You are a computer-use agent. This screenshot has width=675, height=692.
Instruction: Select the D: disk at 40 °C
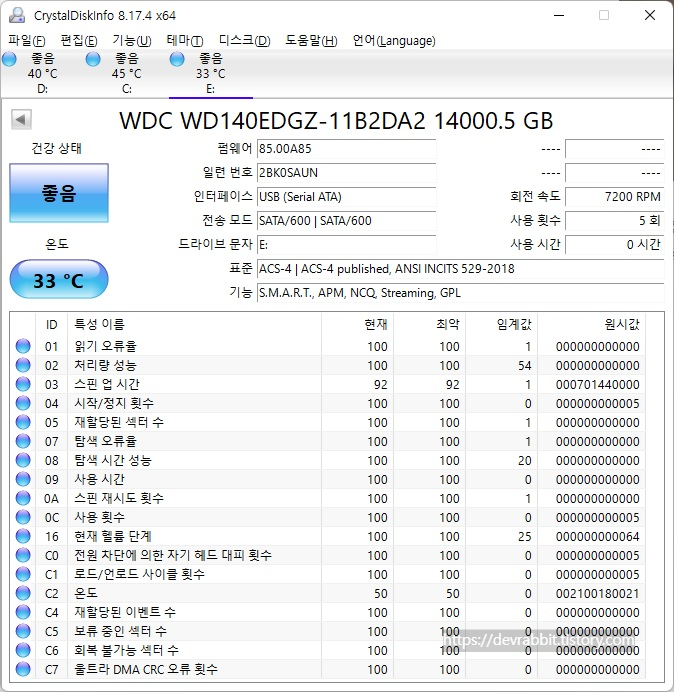click(42, 73)
